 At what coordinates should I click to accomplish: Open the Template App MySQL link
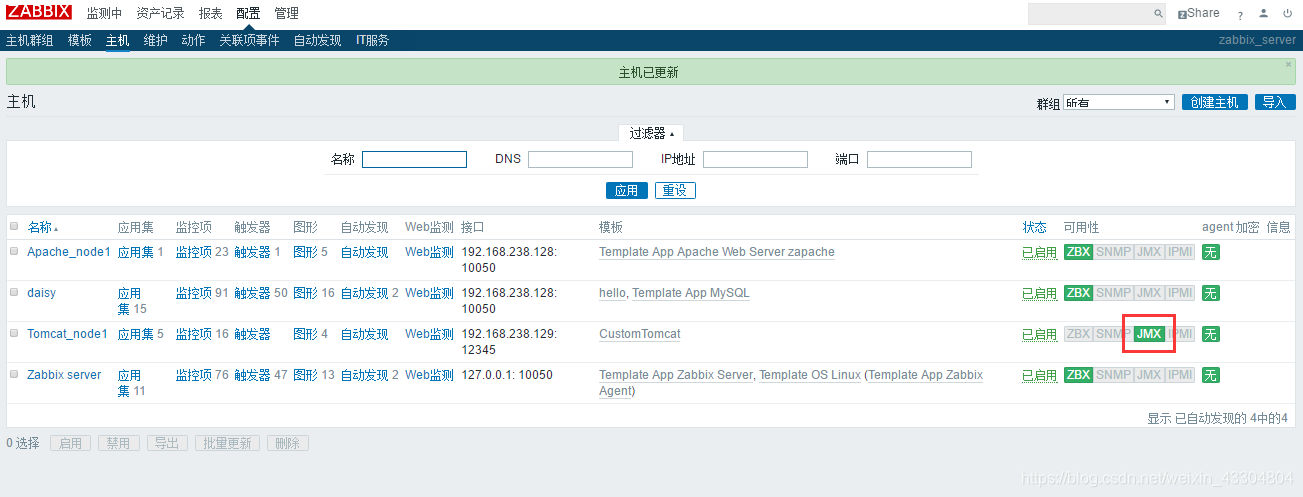[x=690, y=293]
